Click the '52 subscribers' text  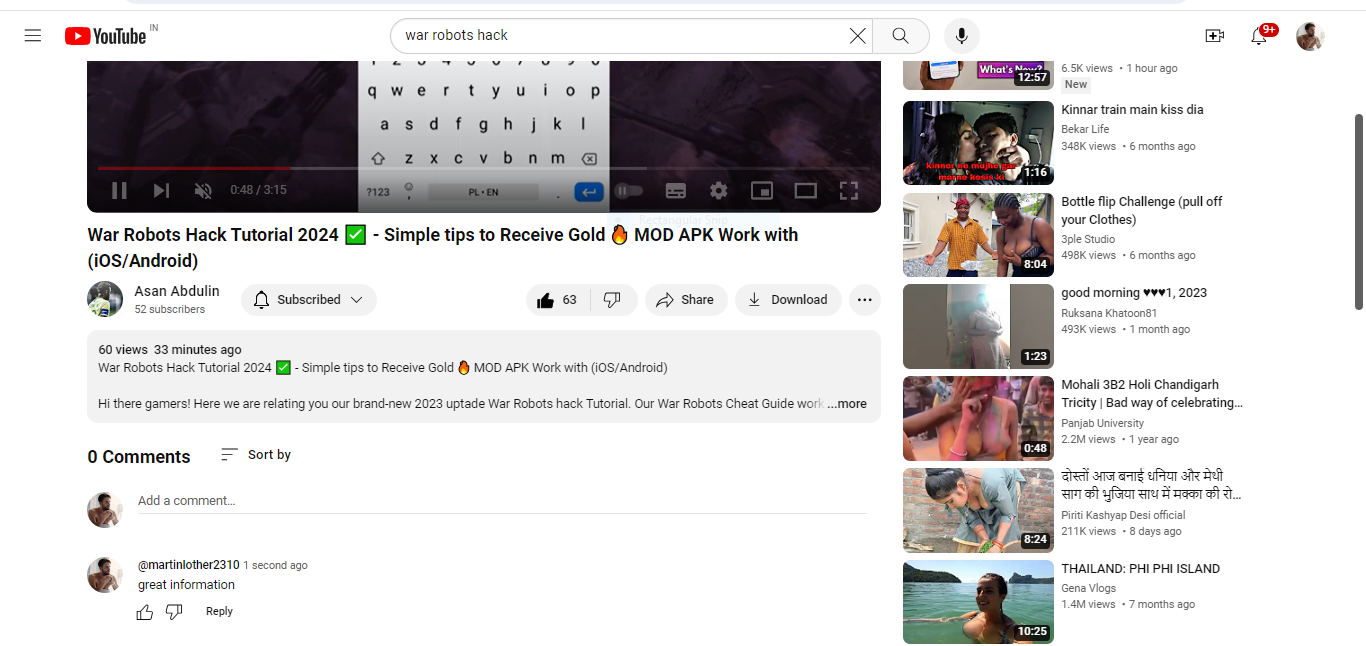pyautogui.click(x=170, y=310)
